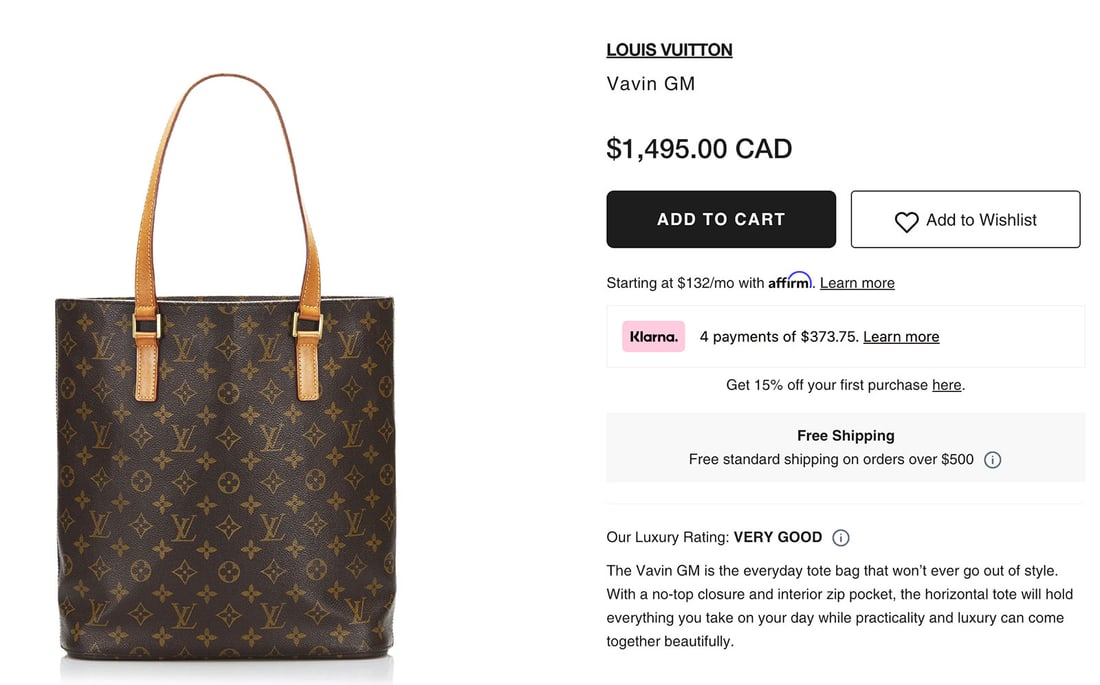Click the "Starting at $132/mo" text
The width and height of the screenshot is (1100, 685).
pos(685,282)
